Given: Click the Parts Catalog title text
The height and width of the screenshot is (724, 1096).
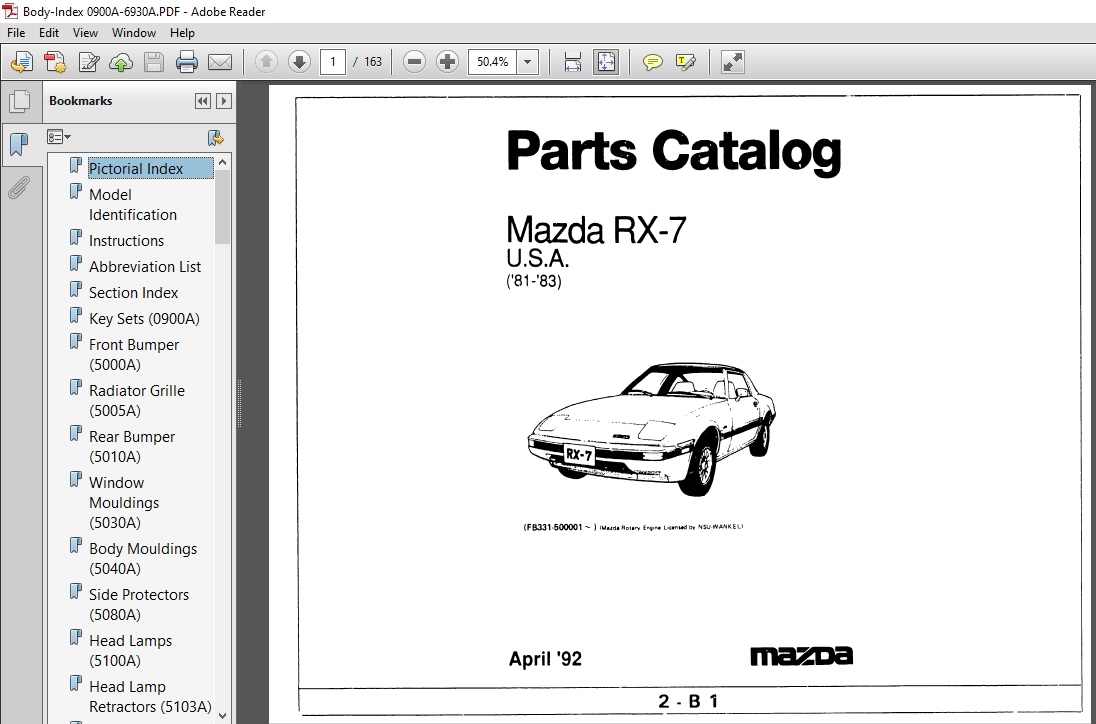Looking at the screenshot, I should (674, 151).
